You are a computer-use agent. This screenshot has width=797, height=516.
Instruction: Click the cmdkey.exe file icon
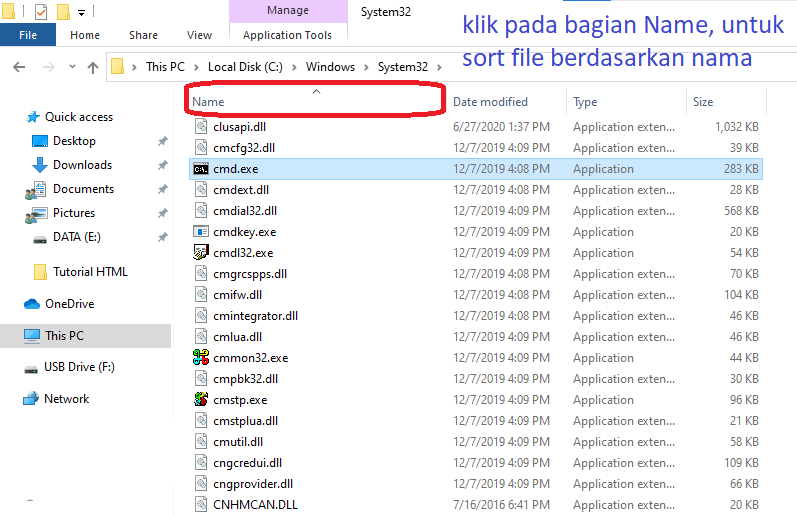(x=201, y=232)
